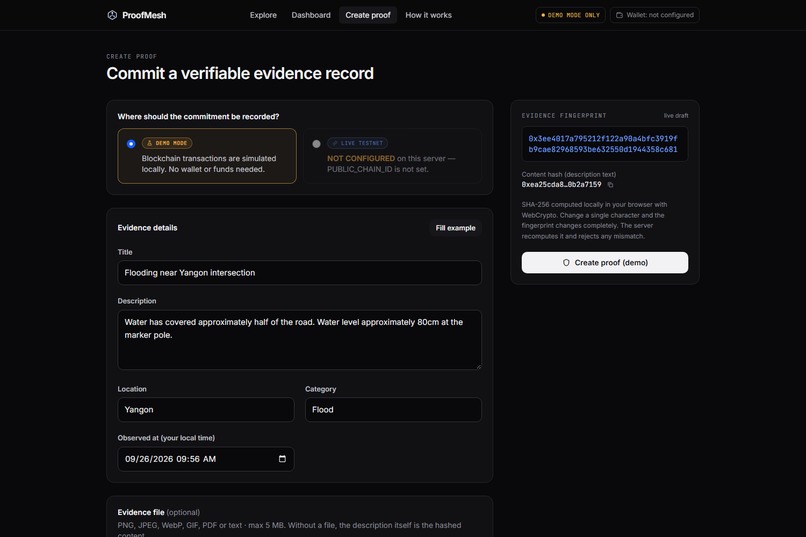Click the Description resize handle corner
The image size is (806, 537).
click(478, 366)
